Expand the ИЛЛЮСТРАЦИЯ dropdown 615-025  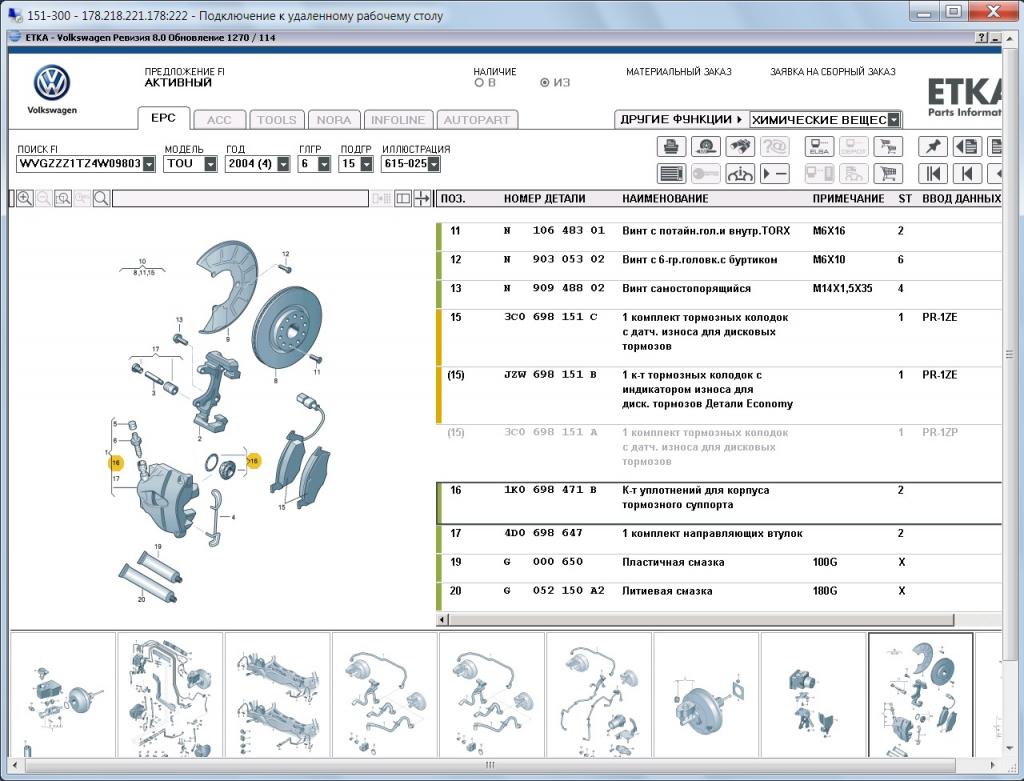click(x=434, y=164)
